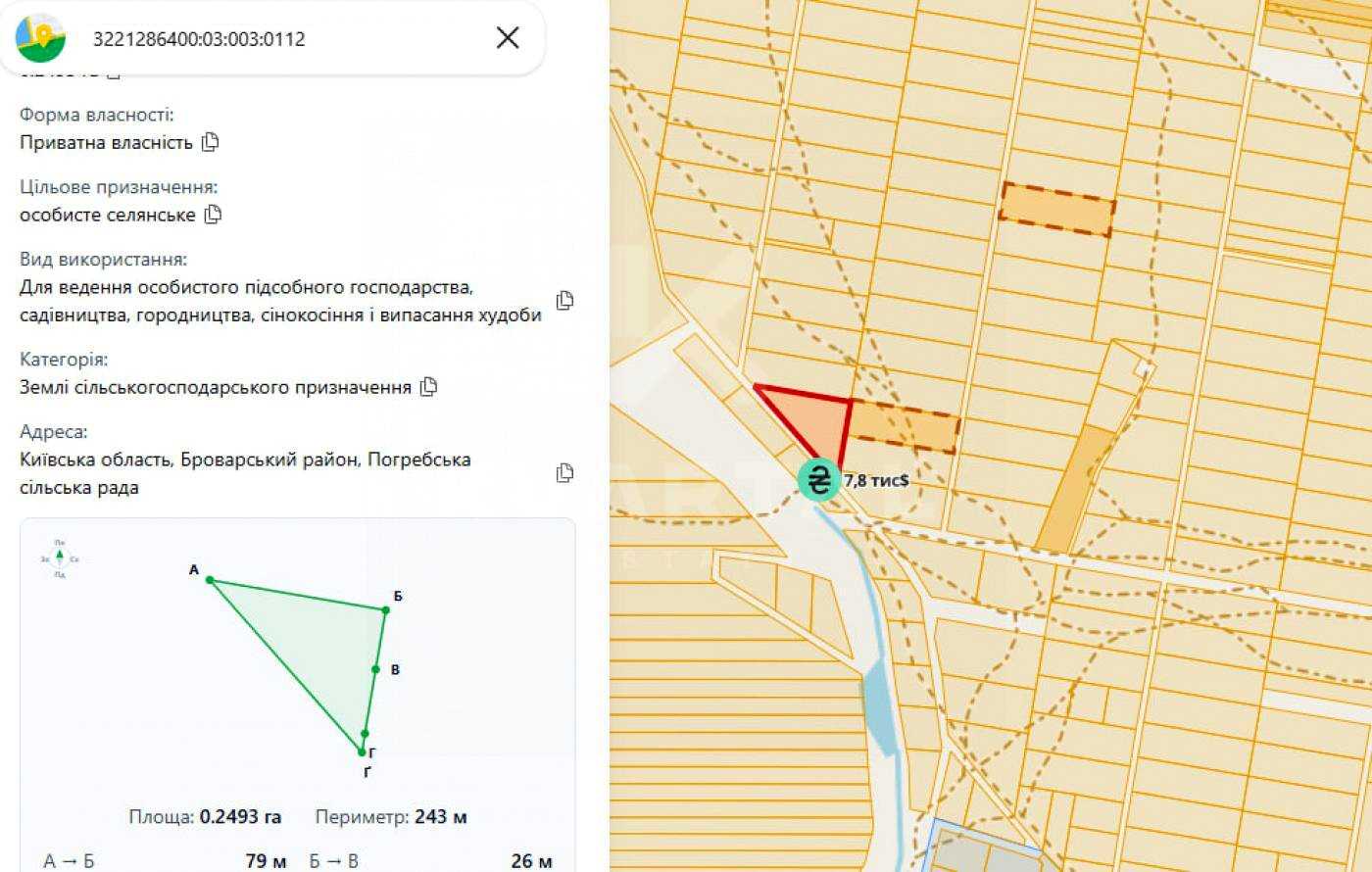Click the "7,8 тис$" price label

876,481
